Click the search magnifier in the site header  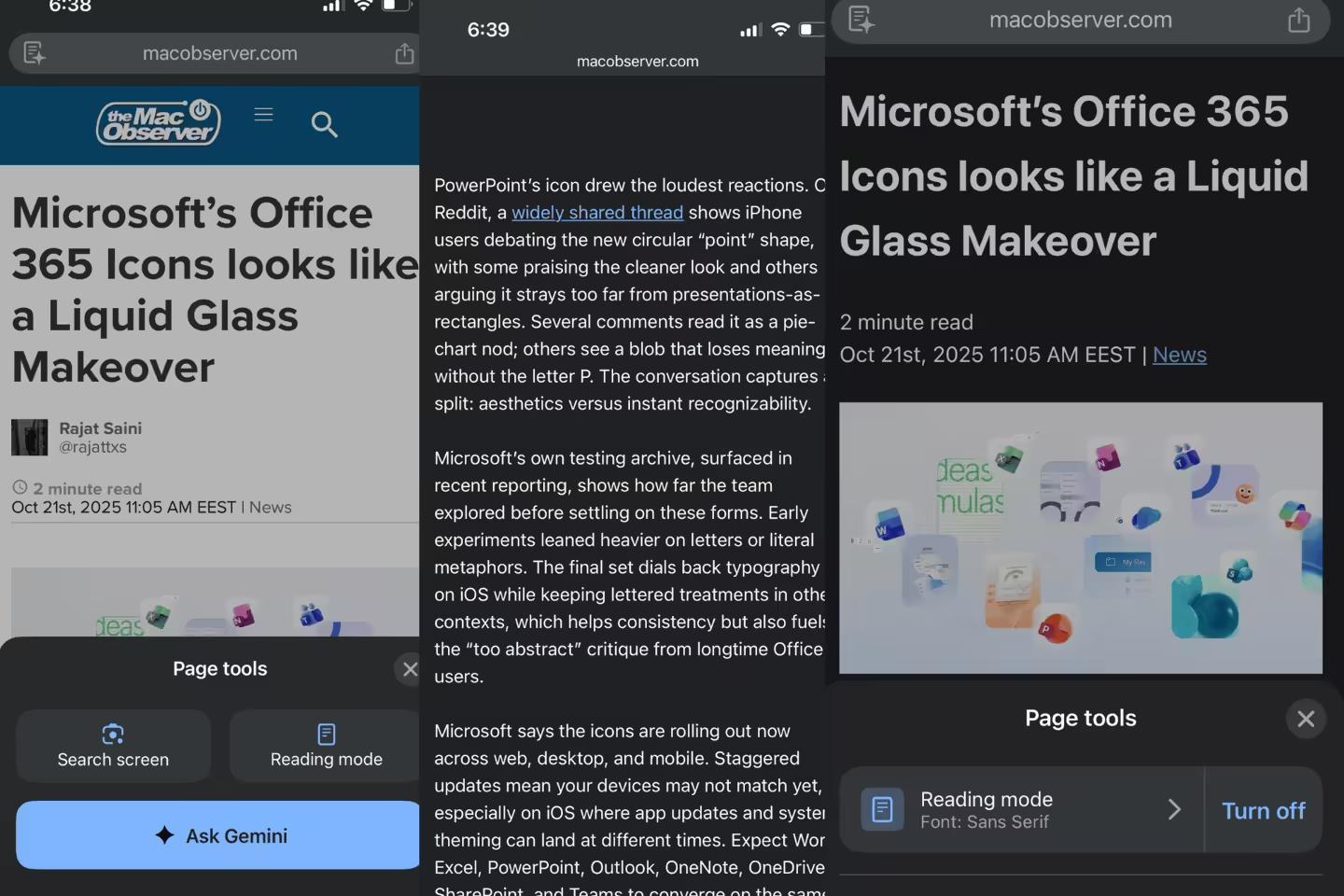[324, 124]
